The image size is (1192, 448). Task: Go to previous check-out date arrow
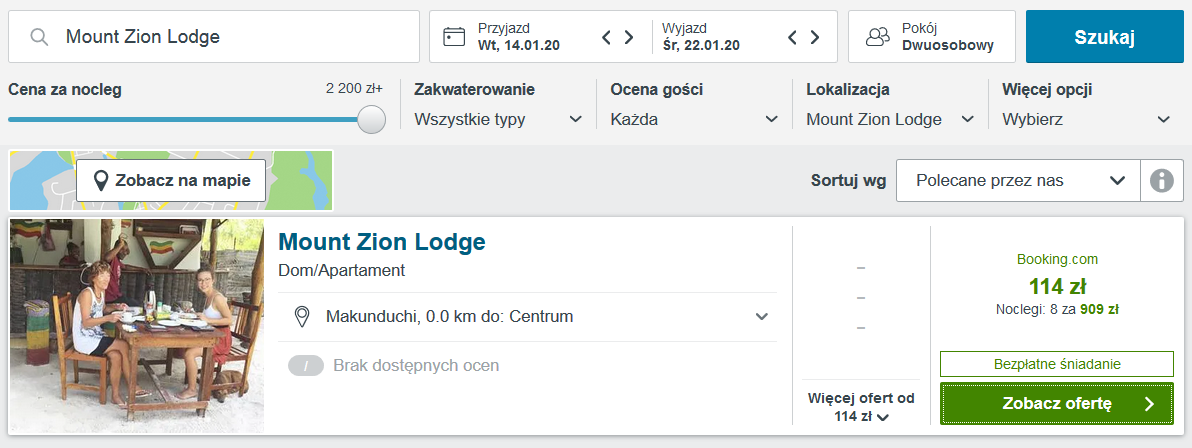point(792,37)
